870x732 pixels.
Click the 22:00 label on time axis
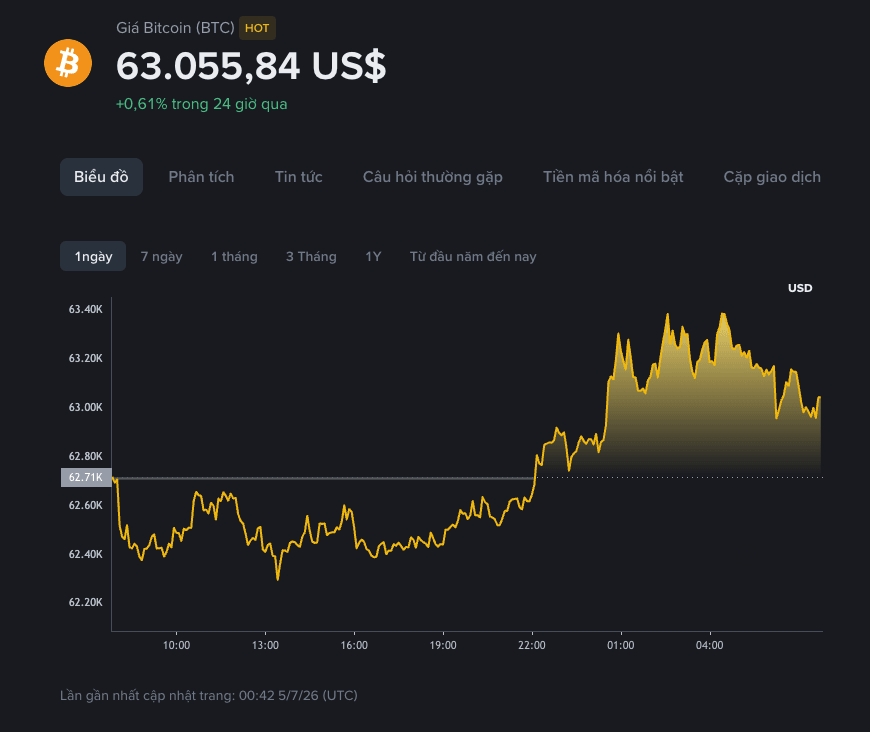click(x=532, y=645)
